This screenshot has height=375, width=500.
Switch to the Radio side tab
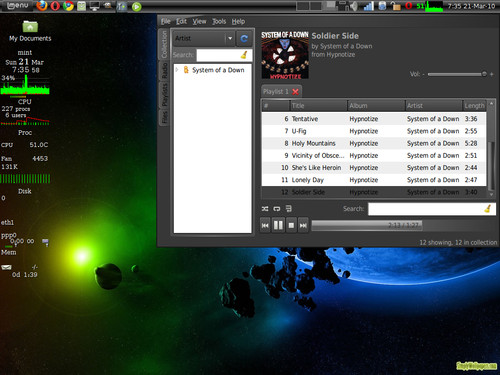coord(164,71)
